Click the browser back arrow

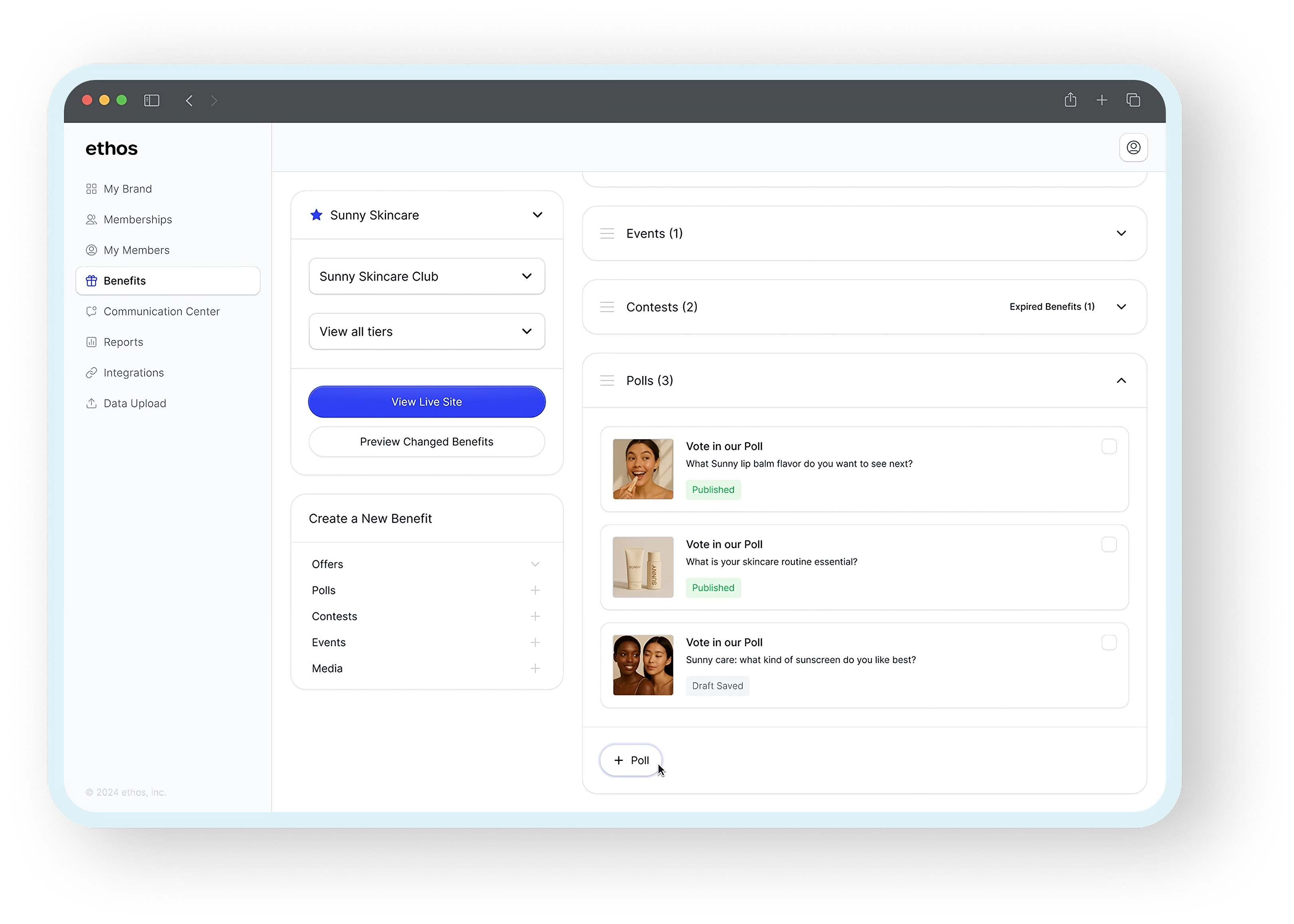tap(189, 101)
